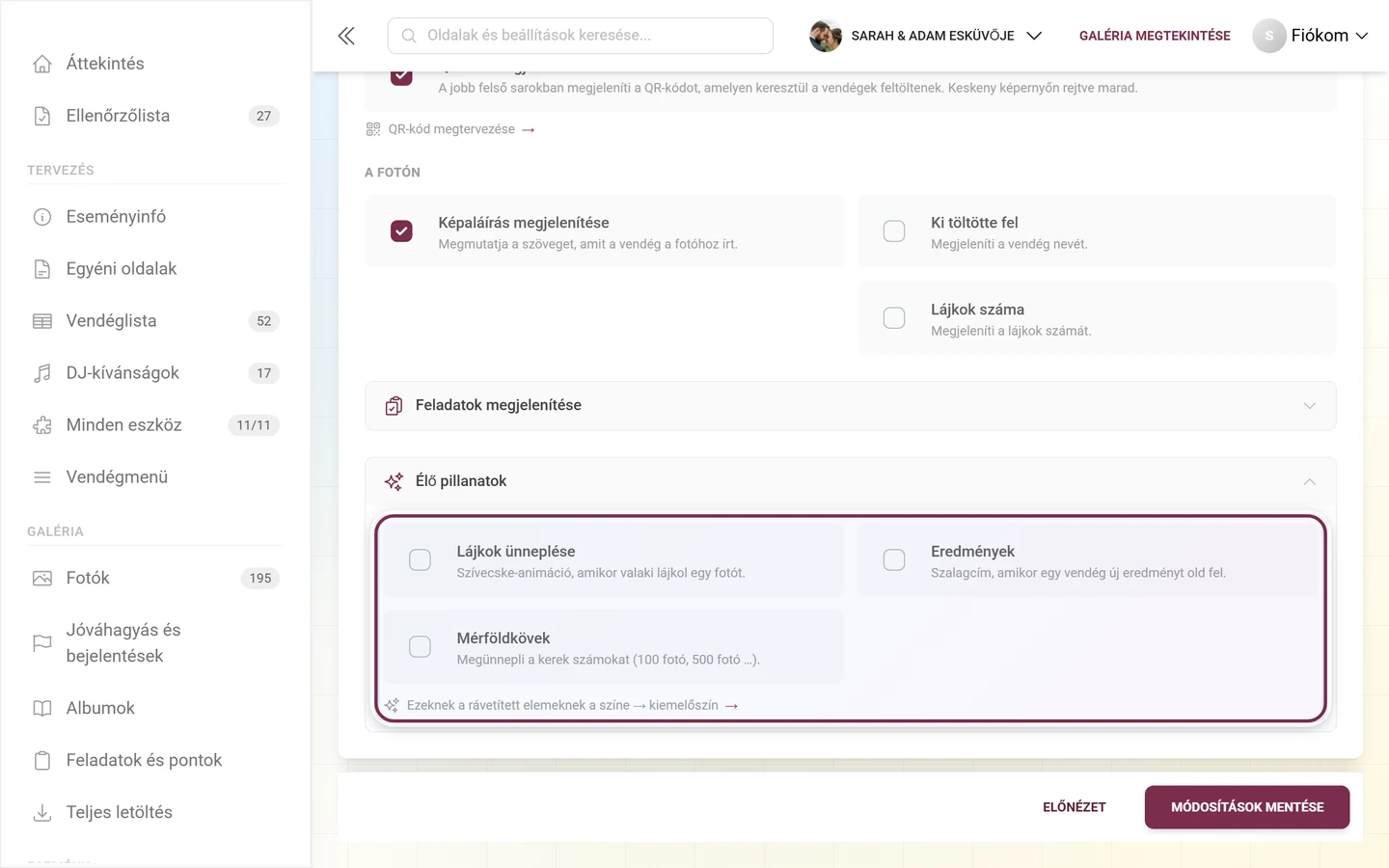Viewport: 1389px width, 868px height.
Task: Collapse the Élő pillanatok section chevron
Action: point(1309,481)
